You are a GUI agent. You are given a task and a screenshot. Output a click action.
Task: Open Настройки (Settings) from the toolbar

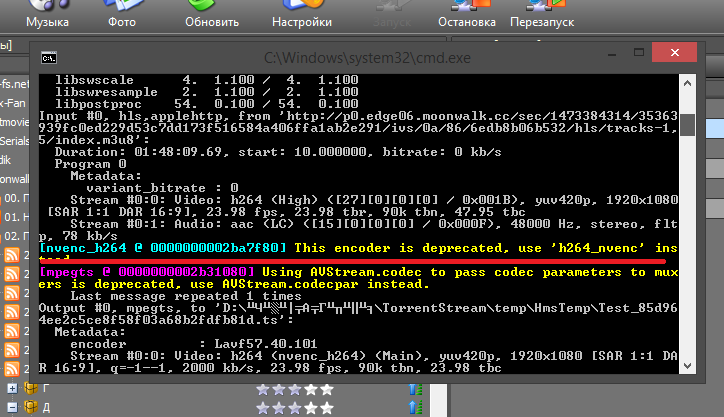[x=301, y=13]
